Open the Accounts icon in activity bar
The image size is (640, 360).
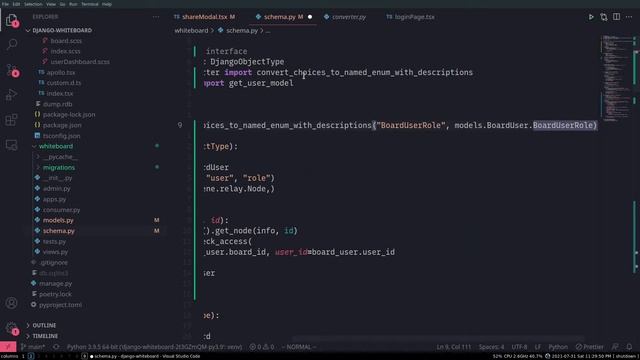click(x=11, y=303)
